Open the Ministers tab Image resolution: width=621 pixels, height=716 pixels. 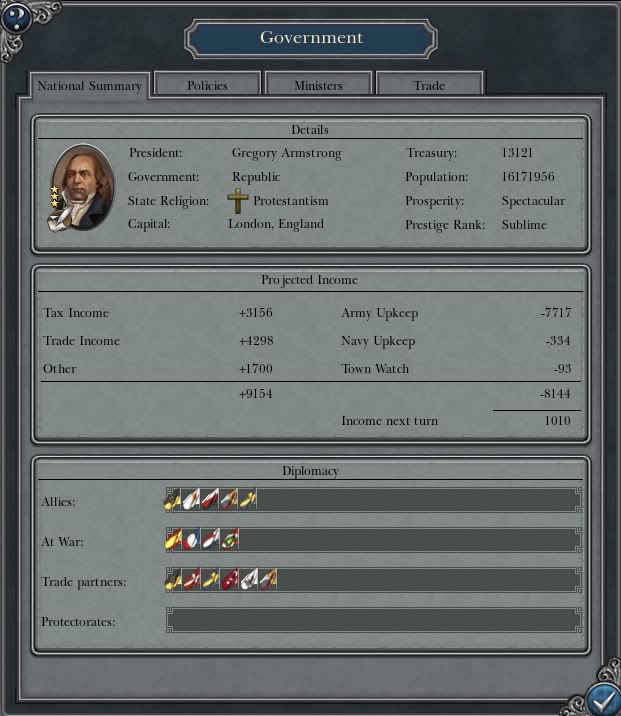click(318, 84)
